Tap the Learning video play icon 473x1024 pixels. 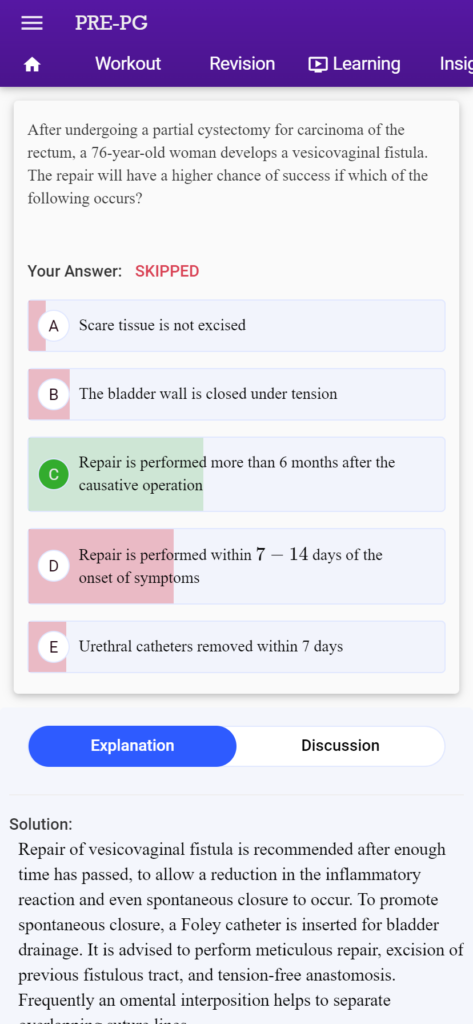coord(318,64)
